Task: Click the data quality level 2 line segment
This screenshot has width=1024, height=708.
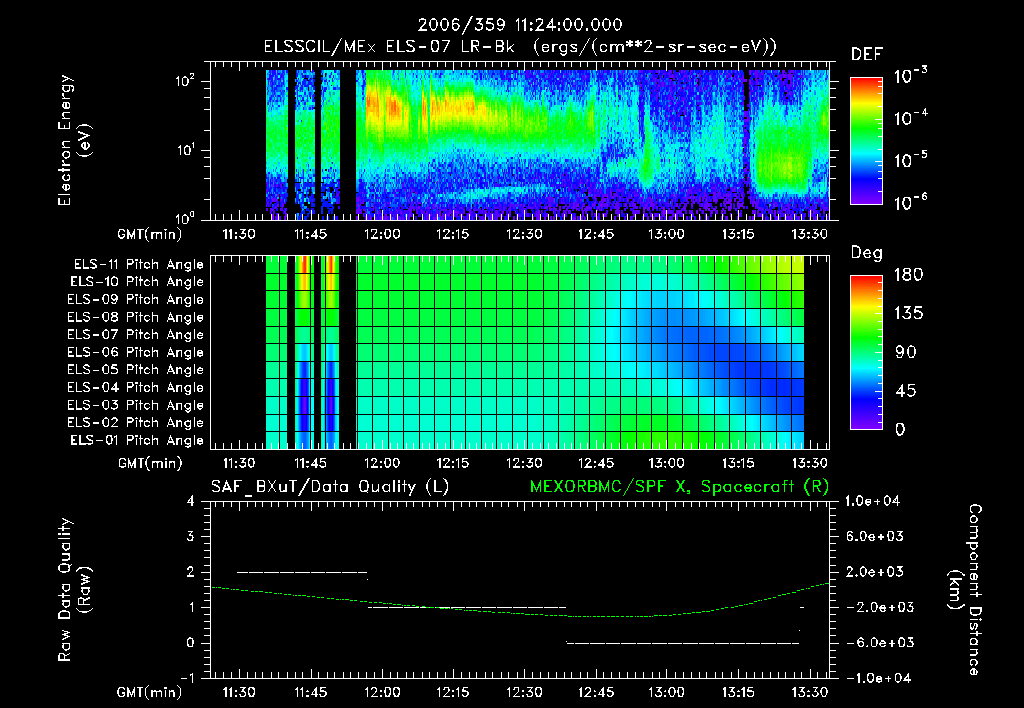Action: point(302,572)
